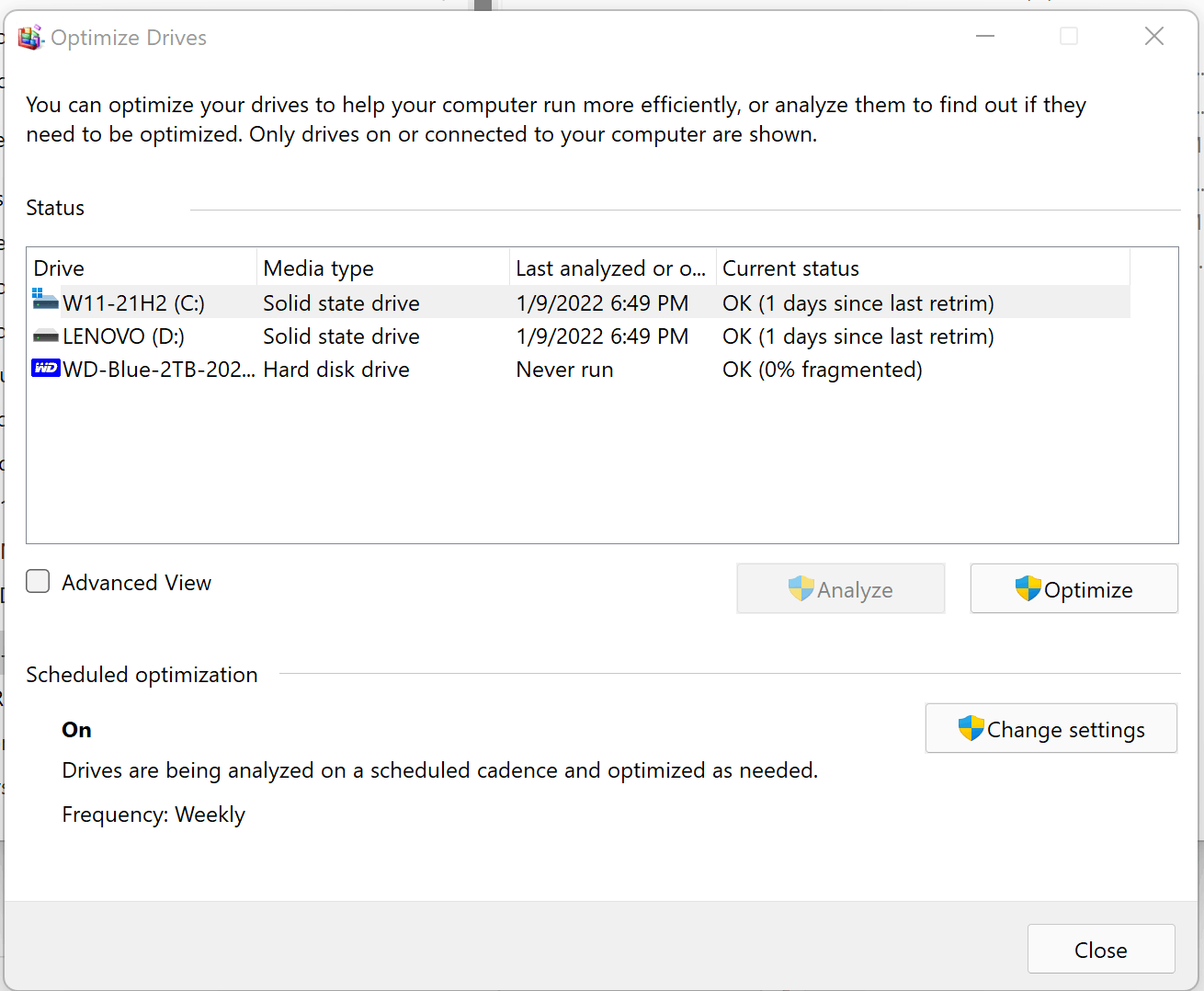This screenshot has width=1204, height=991.
Task: Click the Last analyzed column header
Action: point(613,268)
